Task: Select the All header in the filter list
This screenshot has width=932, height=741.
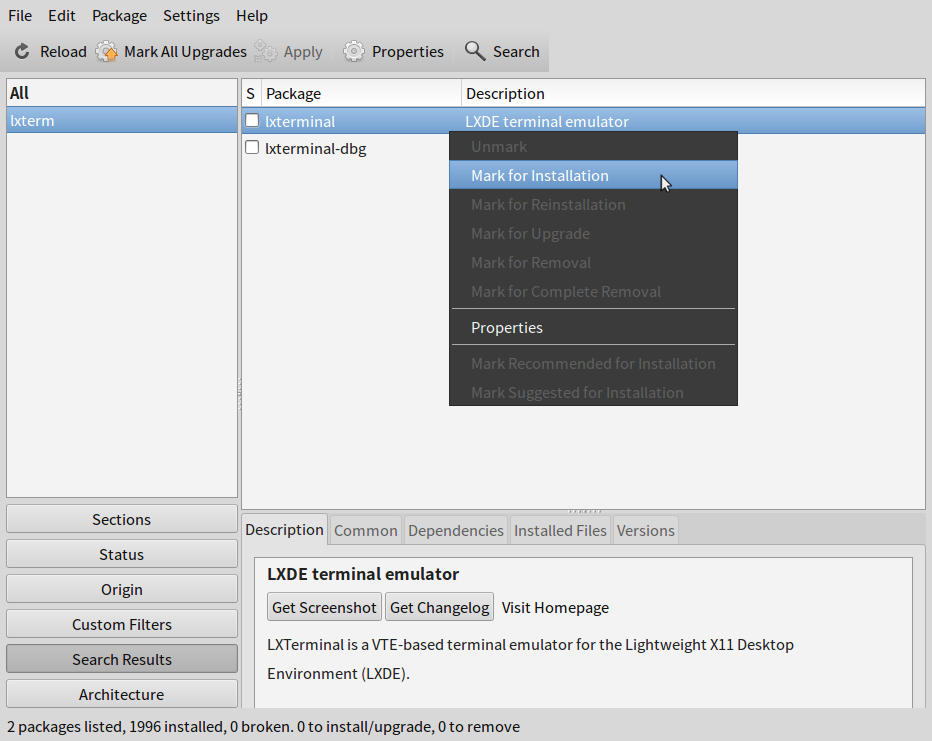Action: point(122,93)
